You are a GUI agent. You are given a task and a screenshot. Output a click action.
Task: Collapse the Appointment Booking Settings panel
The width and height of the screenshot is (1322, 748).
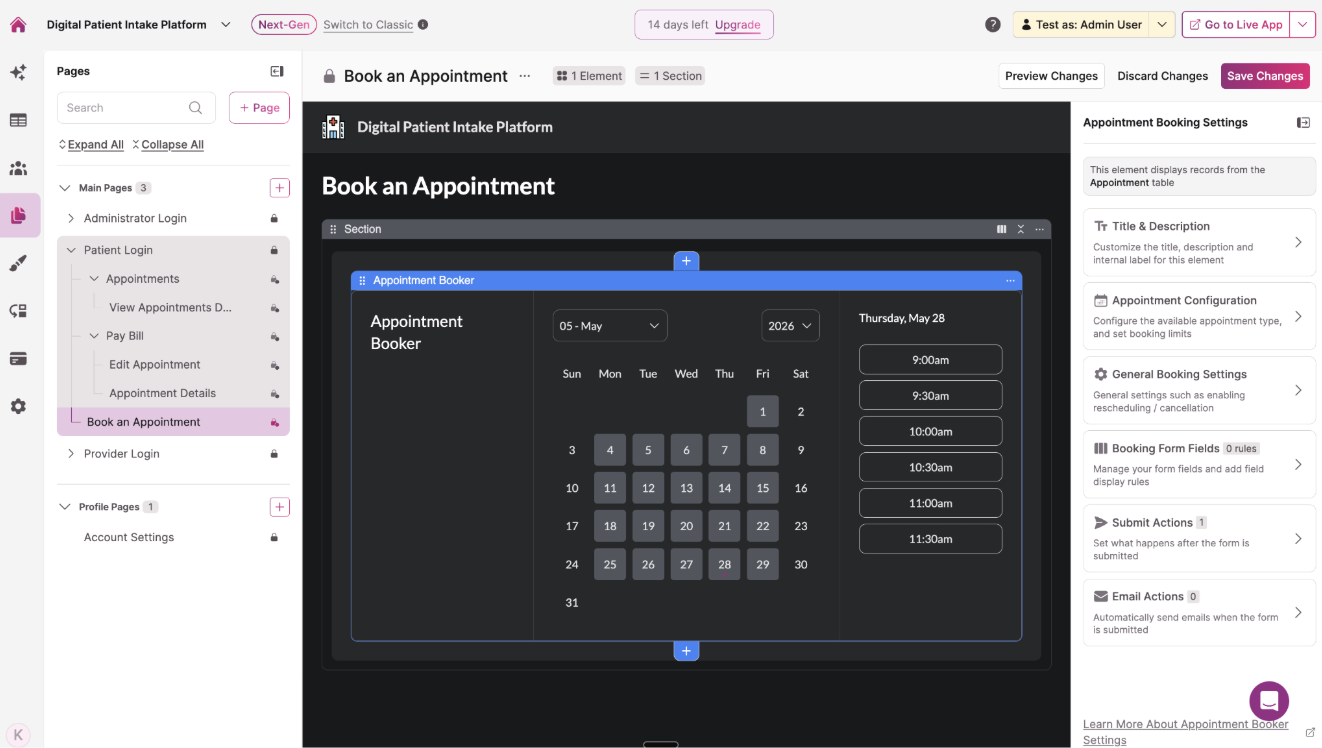point(1303,122)
